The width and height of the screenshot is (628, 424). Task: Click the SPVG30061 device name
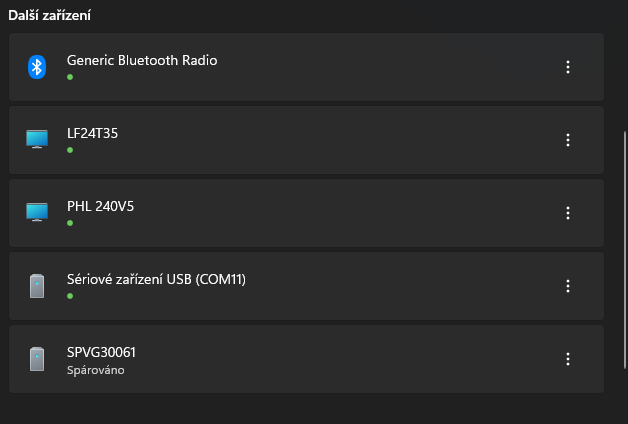[x=101, y=352]
